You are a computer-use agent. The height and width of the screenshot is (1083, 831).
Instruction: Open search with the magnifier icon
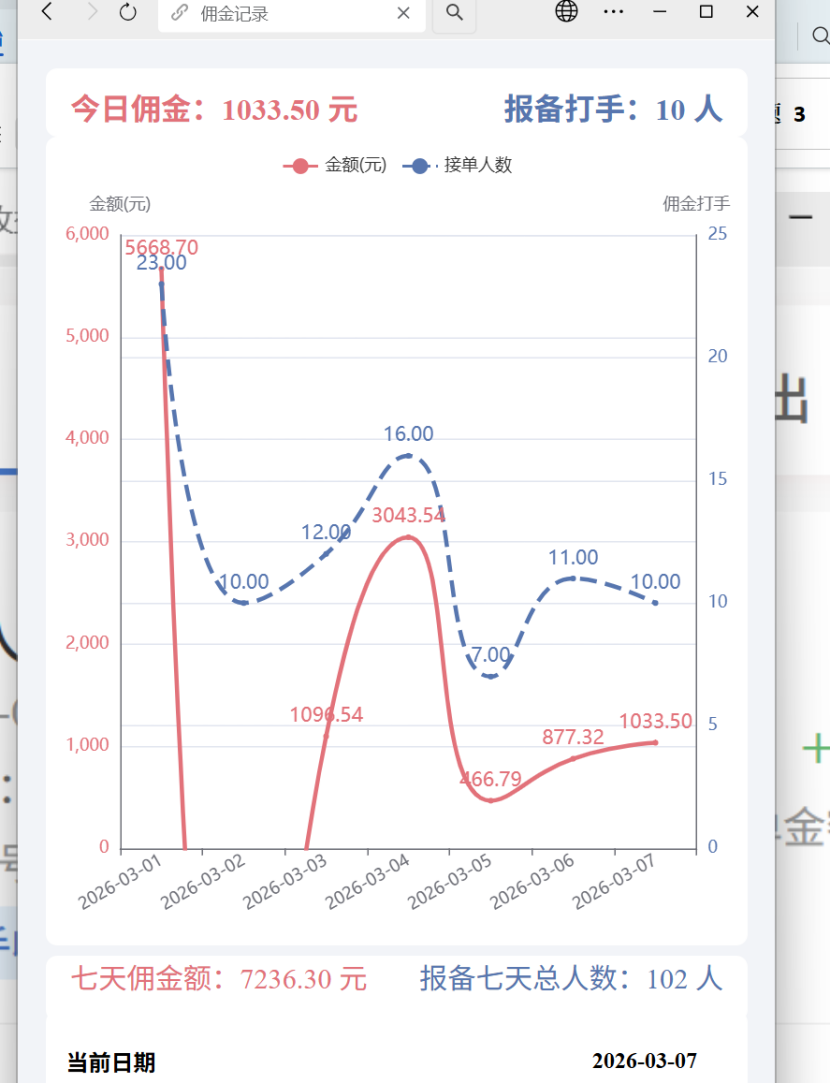tap(454, 12)
